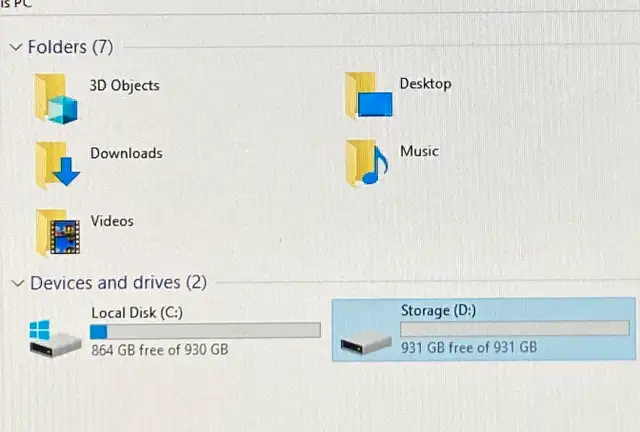Click the 864 GB free of 930 GB text
Viewport: 640px width, 432px height.
(160, 350)
